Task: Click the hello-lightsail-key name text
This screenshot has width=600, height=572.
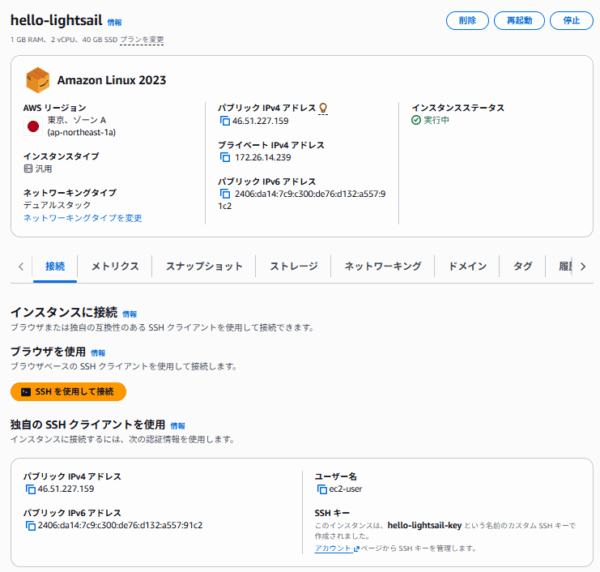Action: click(x=424, y=525)
